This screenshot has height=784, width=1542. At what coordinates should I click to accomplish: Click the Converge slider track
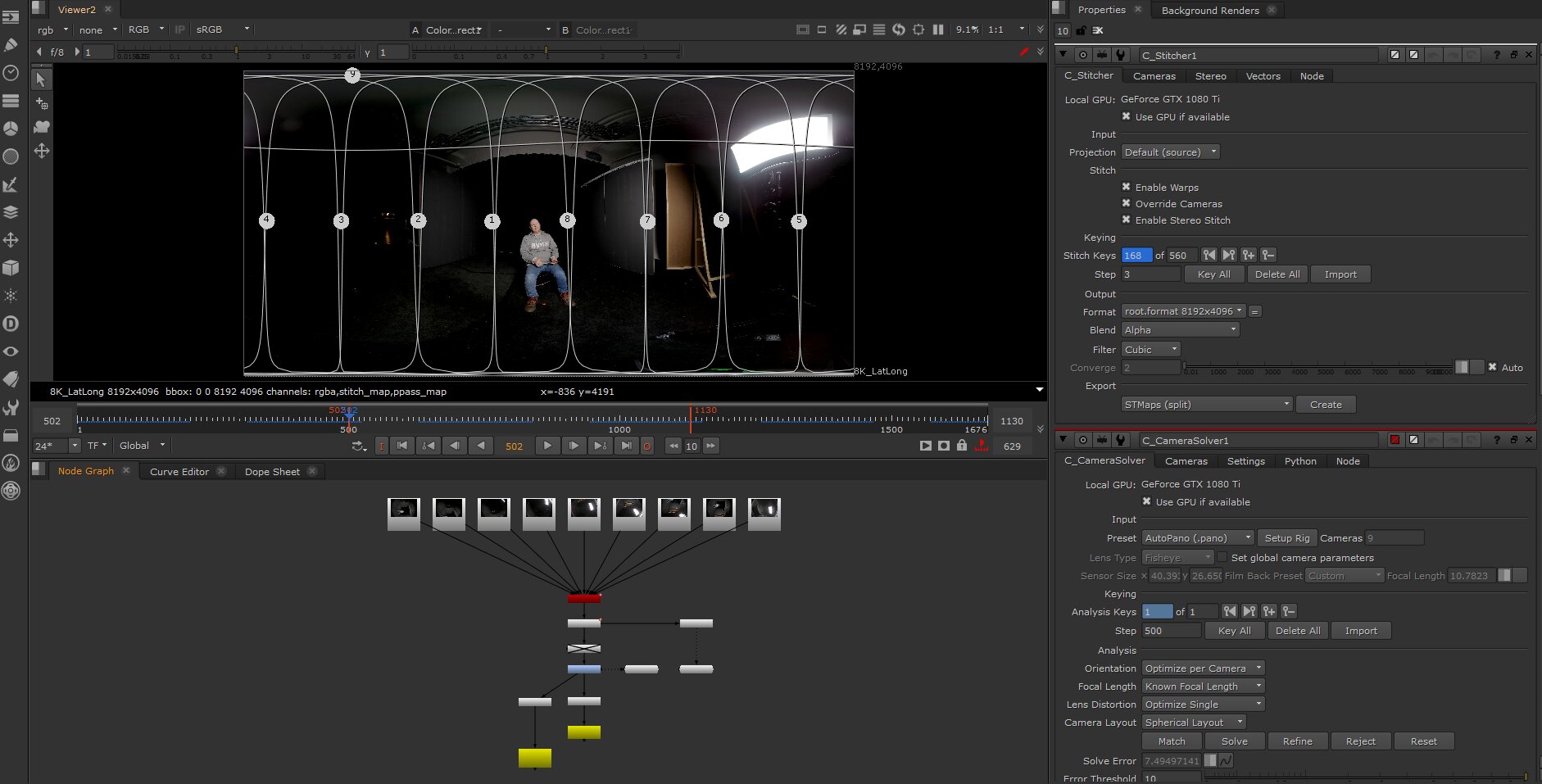tap(1318, 366)
